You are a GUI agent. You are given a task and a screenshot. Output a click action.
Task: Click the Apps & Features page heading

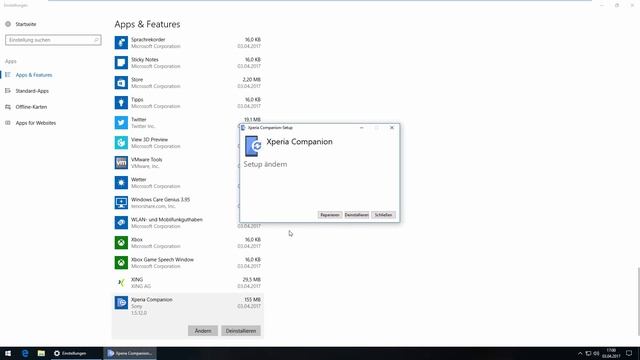pyautogui.click(x=147, y=24)
